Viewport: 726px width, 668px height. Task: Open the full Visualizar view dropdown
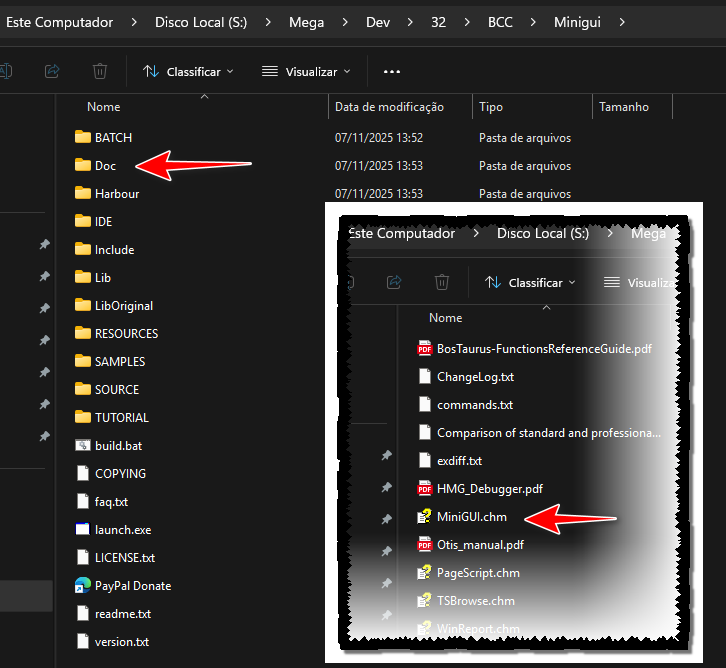tap(306, 72)
